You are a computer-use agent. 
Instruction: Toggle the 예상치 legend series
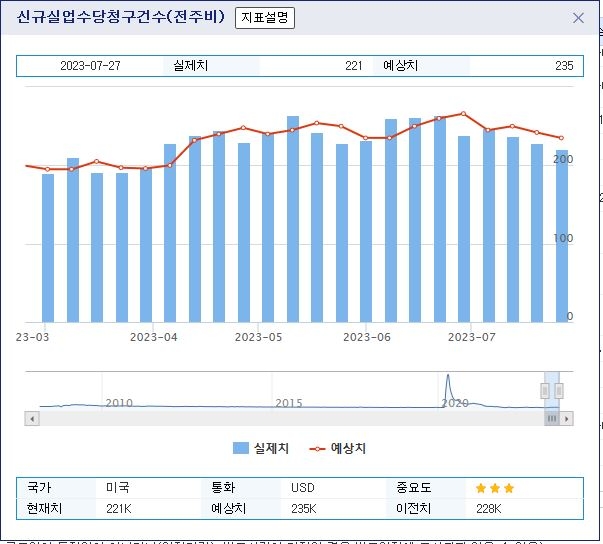[x=337, y=448]
